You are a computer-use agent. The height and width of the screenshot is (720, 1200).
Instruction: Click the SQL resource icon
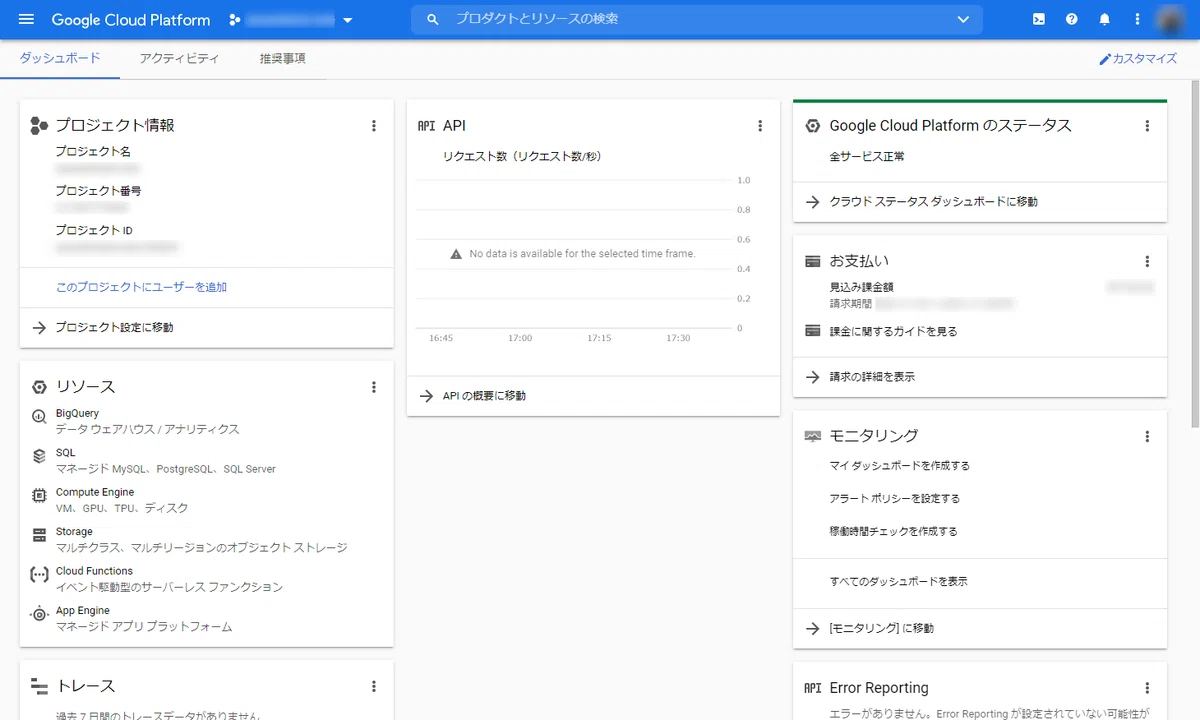39,456
